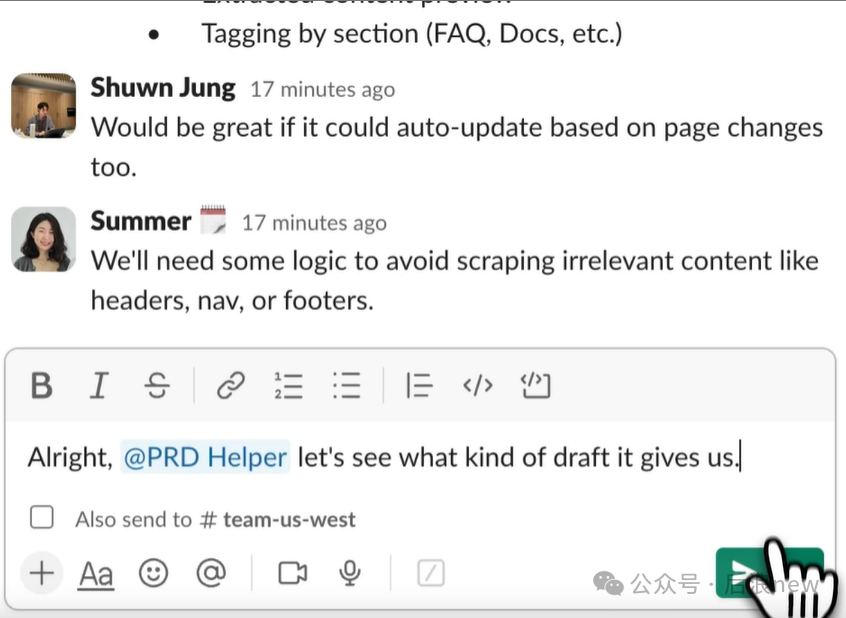Open Shuwn Jung's profile picture
This screenshot has width=846, height=618.
pyautogui.click(x=43, y=106)
